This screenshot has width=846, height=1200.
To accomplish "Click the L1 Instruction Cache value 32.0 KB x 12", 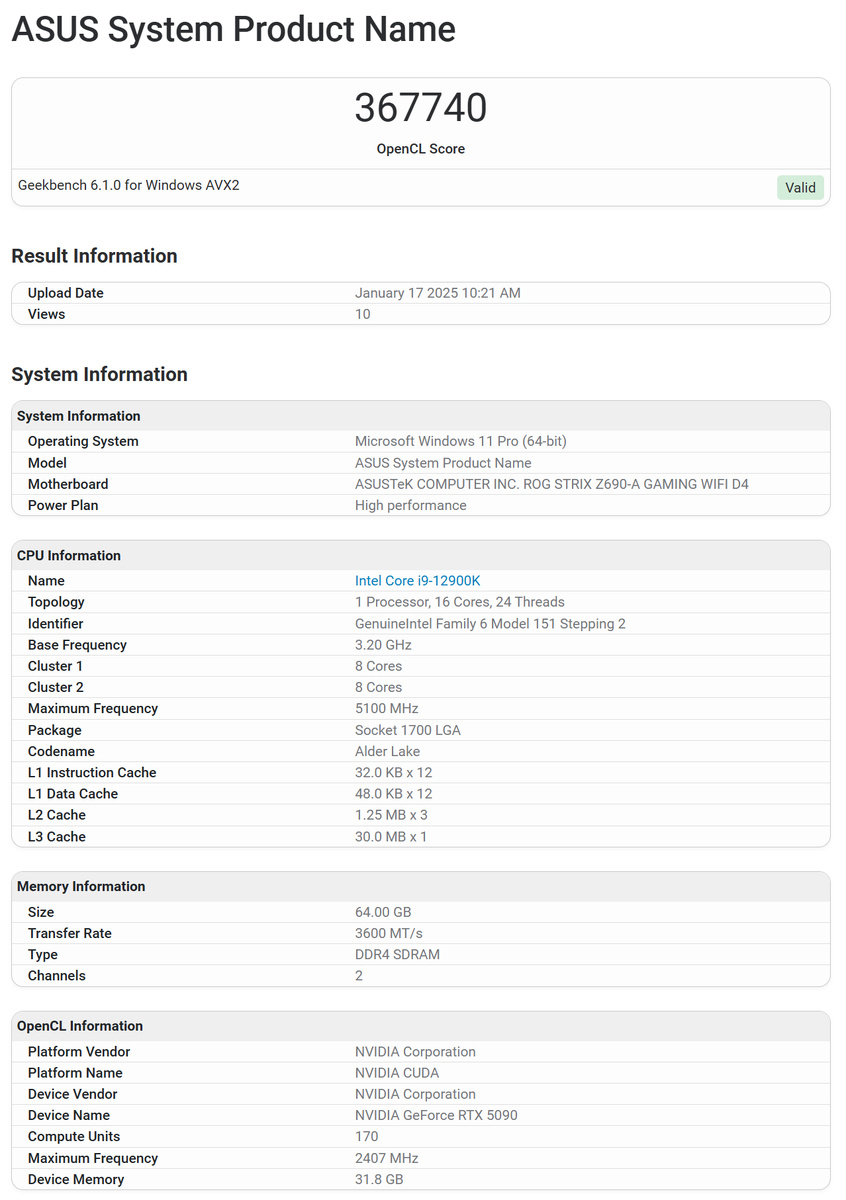I will point(394,772).
